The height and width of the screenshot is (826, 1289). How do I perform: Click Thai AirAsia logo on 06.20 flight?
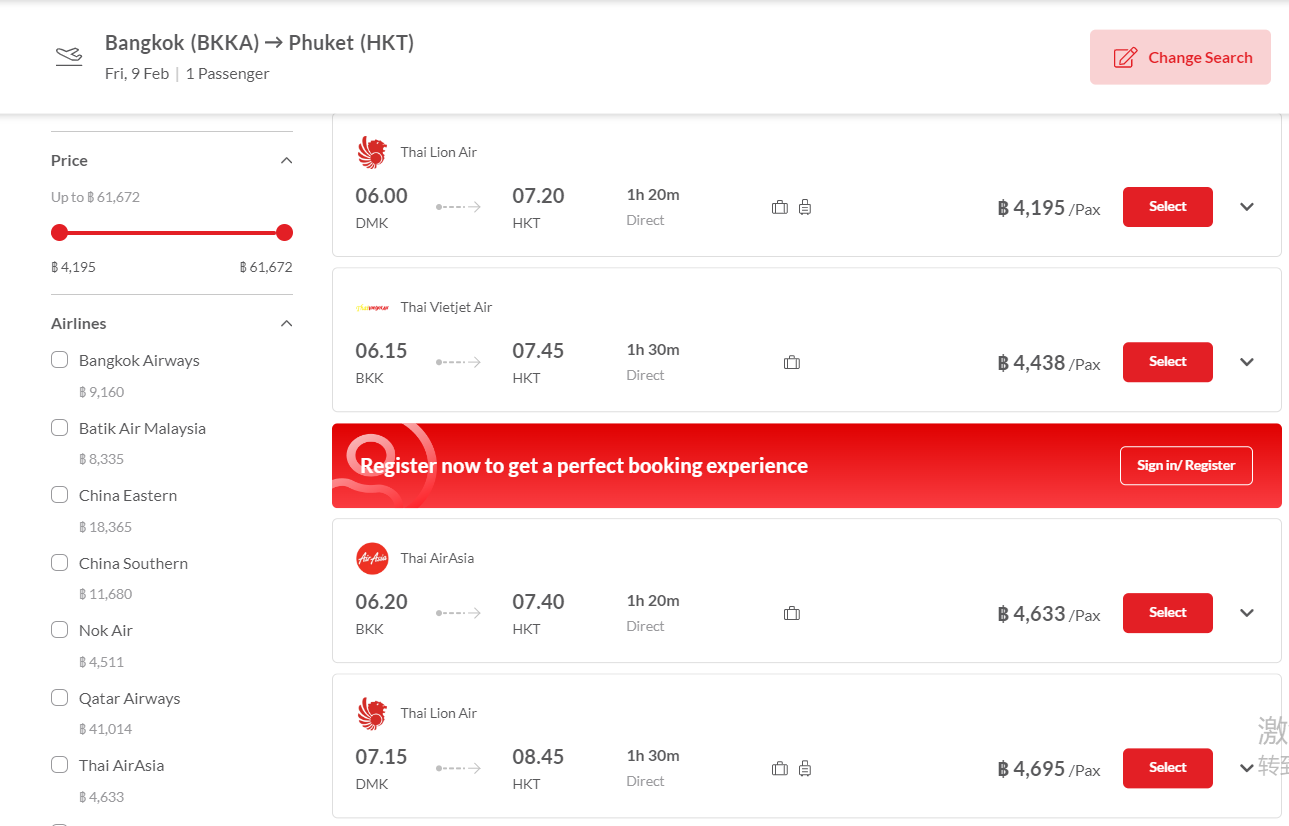[372, 558]
